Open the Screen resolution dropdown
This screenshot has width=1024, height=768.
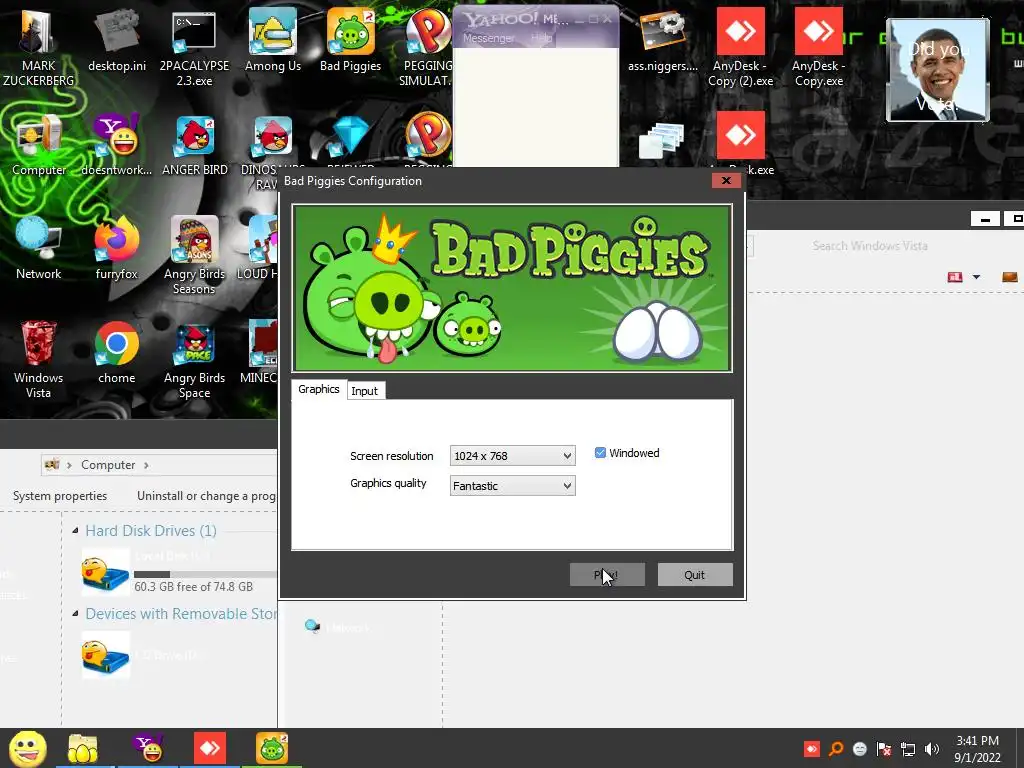click(x=513, y=456)
